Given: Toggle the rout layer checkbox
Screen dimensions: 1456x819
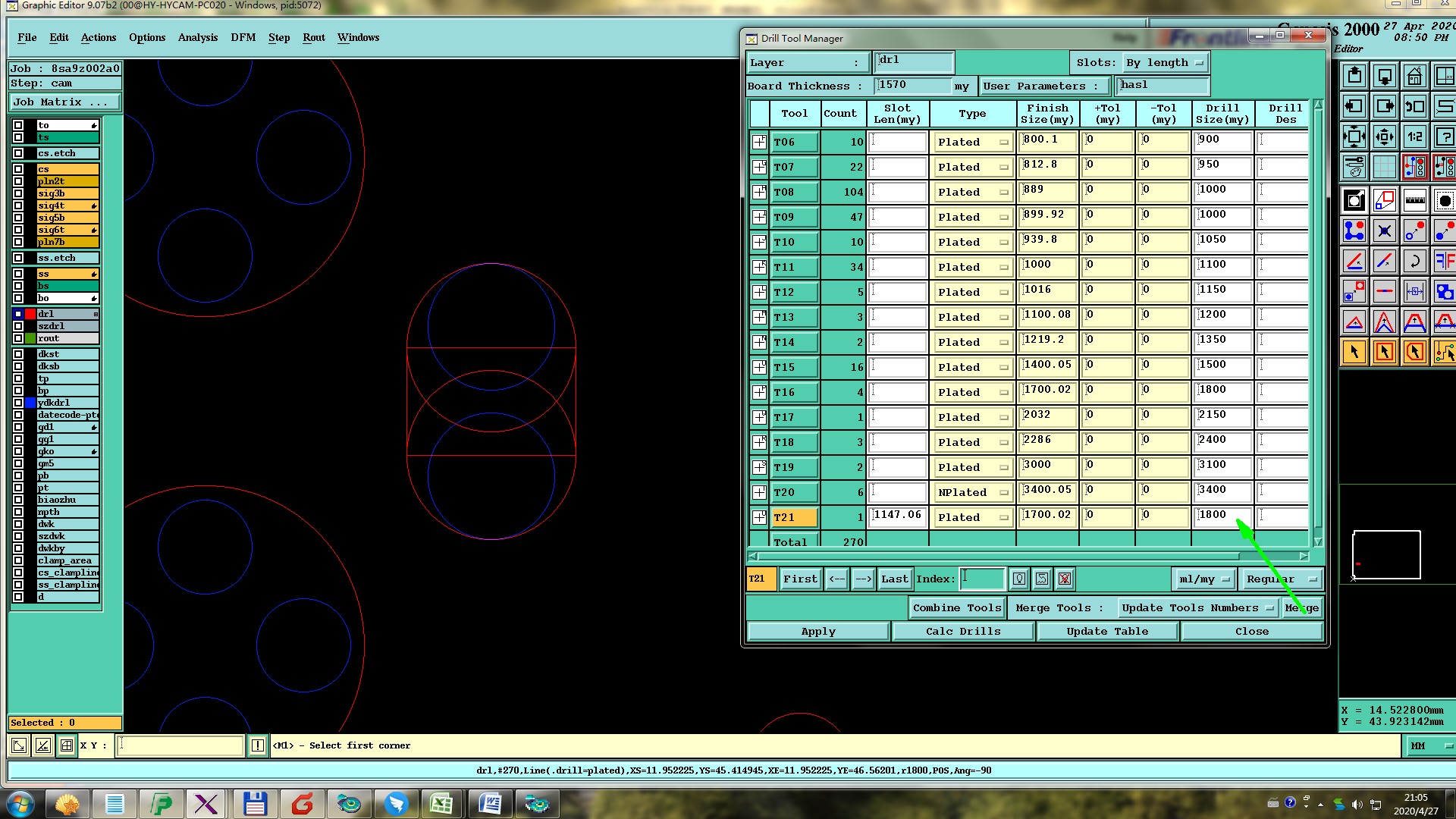Looking at the screenshot, I should [x=18, y=338].
